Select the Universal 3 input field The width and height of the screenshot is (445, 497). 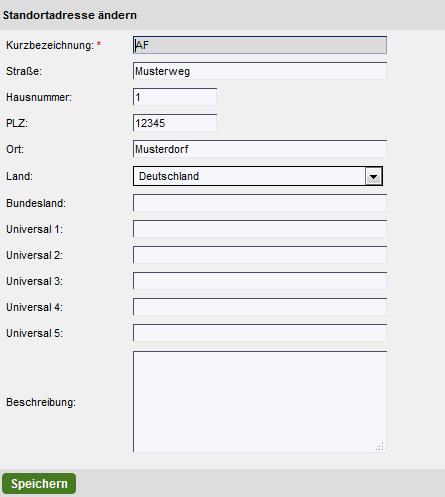260,281
